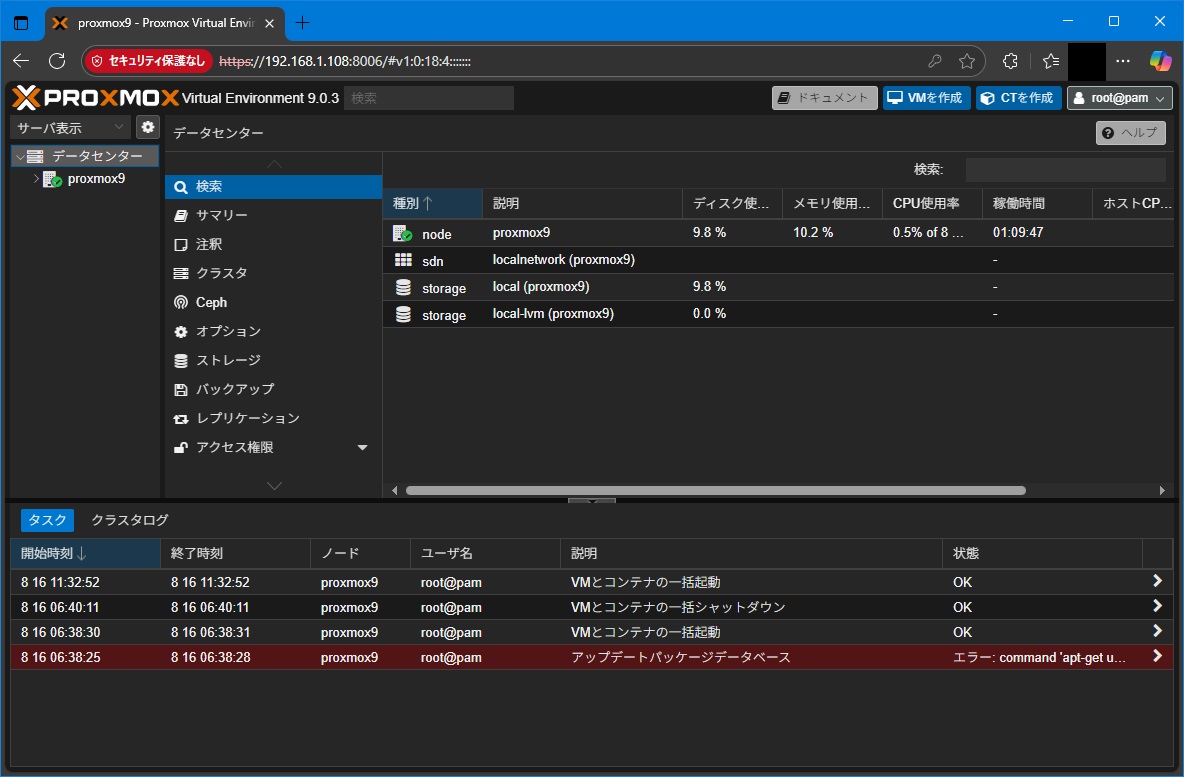Focus the resource grid search field
1184x777 pixels.
[x=1065, y=170]
